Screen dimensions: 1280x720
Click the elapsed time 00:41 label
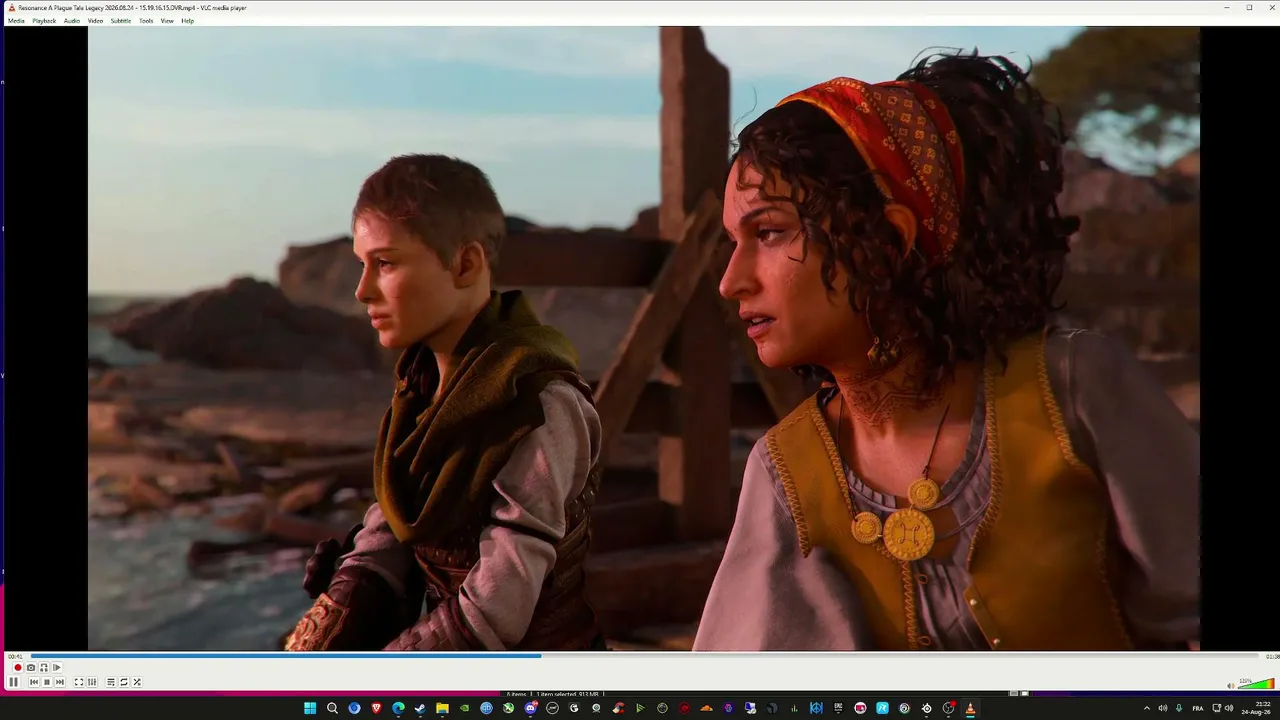[15, 656]
